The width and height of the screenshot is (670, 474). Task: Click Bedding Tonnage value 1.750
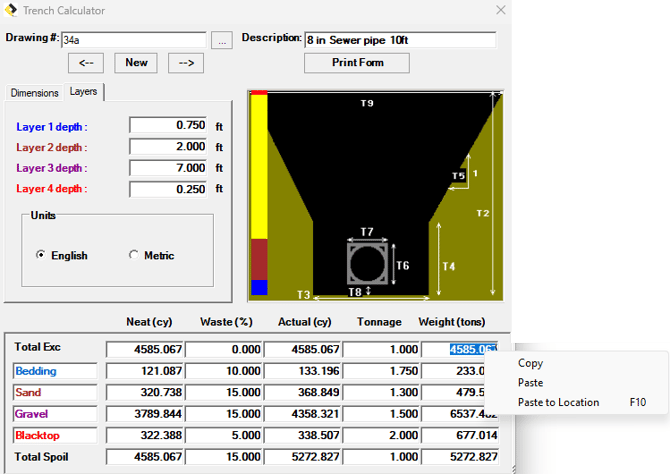tap(381, 371)
